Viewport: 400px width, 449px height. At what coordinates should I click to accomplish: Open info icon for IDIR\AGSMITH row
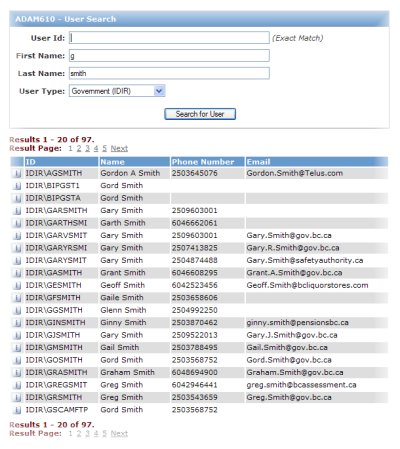17,173
